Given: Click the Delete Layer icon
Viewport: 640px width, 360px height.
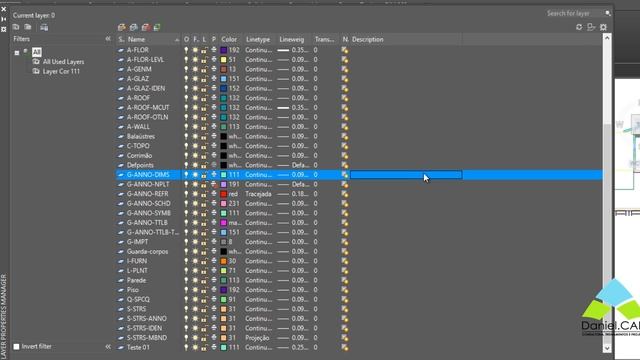Looking at the screenshot, I should coord(146,27).
